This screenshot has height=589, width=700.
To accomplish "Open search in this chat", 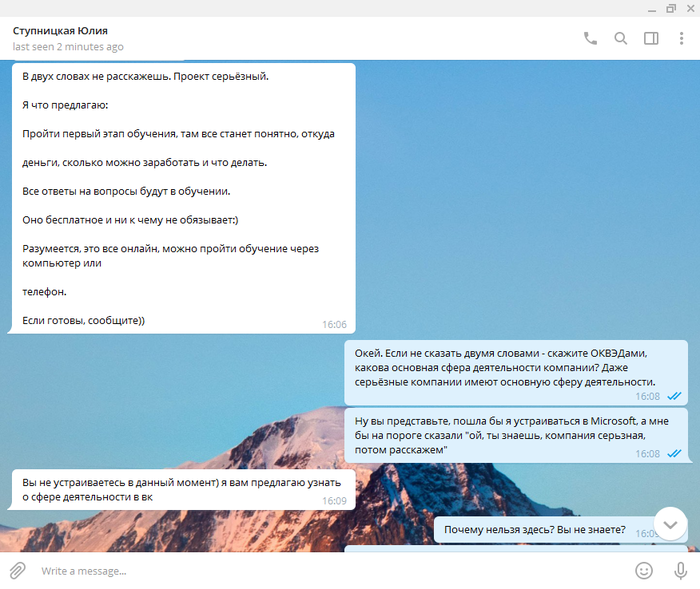I will 621,39.
